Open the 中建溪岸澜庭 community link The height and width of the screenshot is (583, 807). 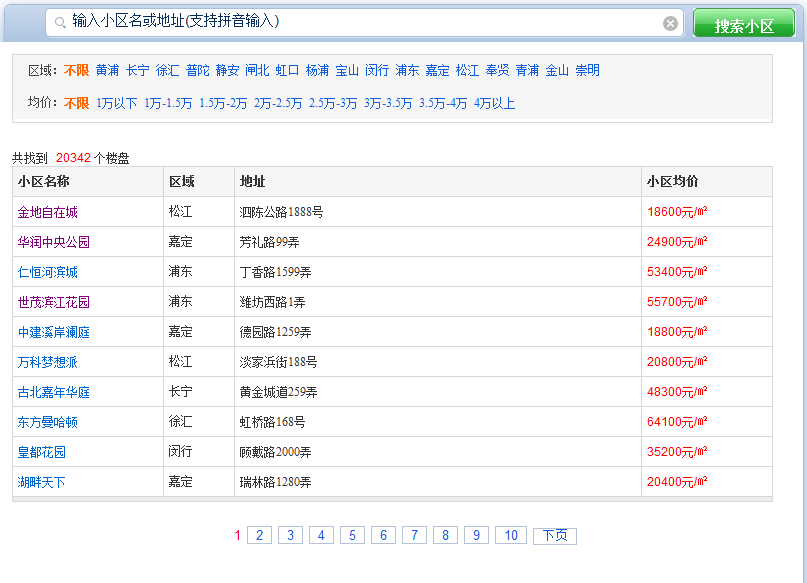[54, 332]
